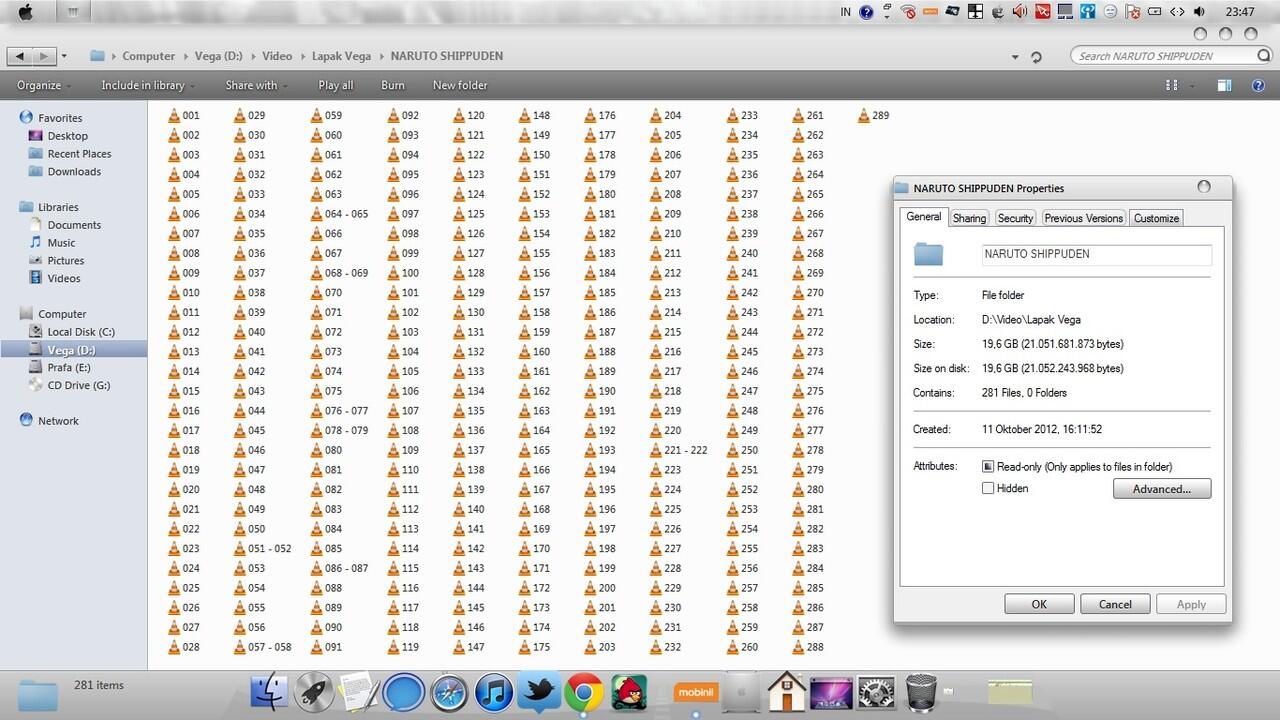1280x720 pixels.
Task: Click the refresh arrow beside address bar
Action: pyautogui.click(x=1036, y=57)
